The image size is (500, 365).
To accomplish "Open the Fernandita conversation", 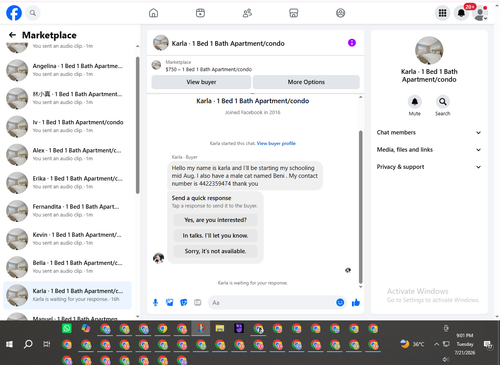I will click(x=68, y=211).
